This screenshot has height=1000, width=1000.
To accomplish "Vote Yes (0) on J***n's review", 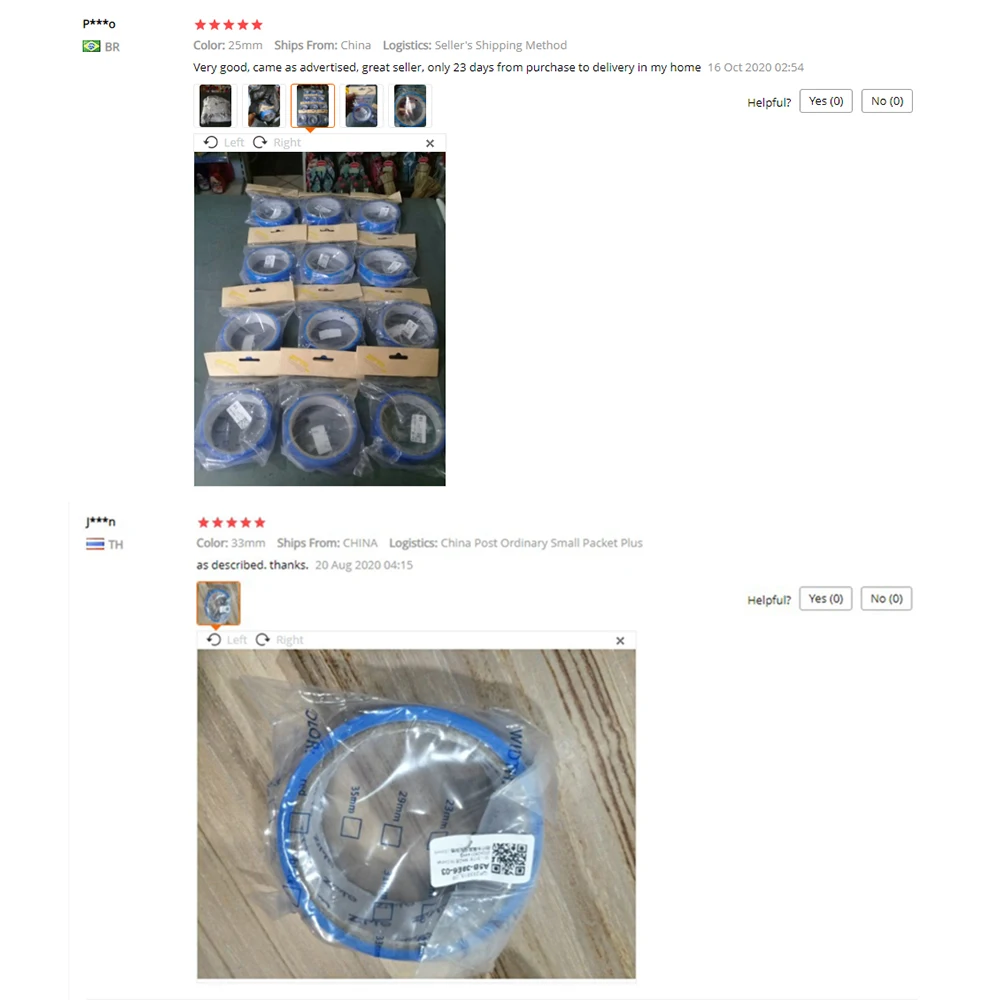I will point(826,598).
